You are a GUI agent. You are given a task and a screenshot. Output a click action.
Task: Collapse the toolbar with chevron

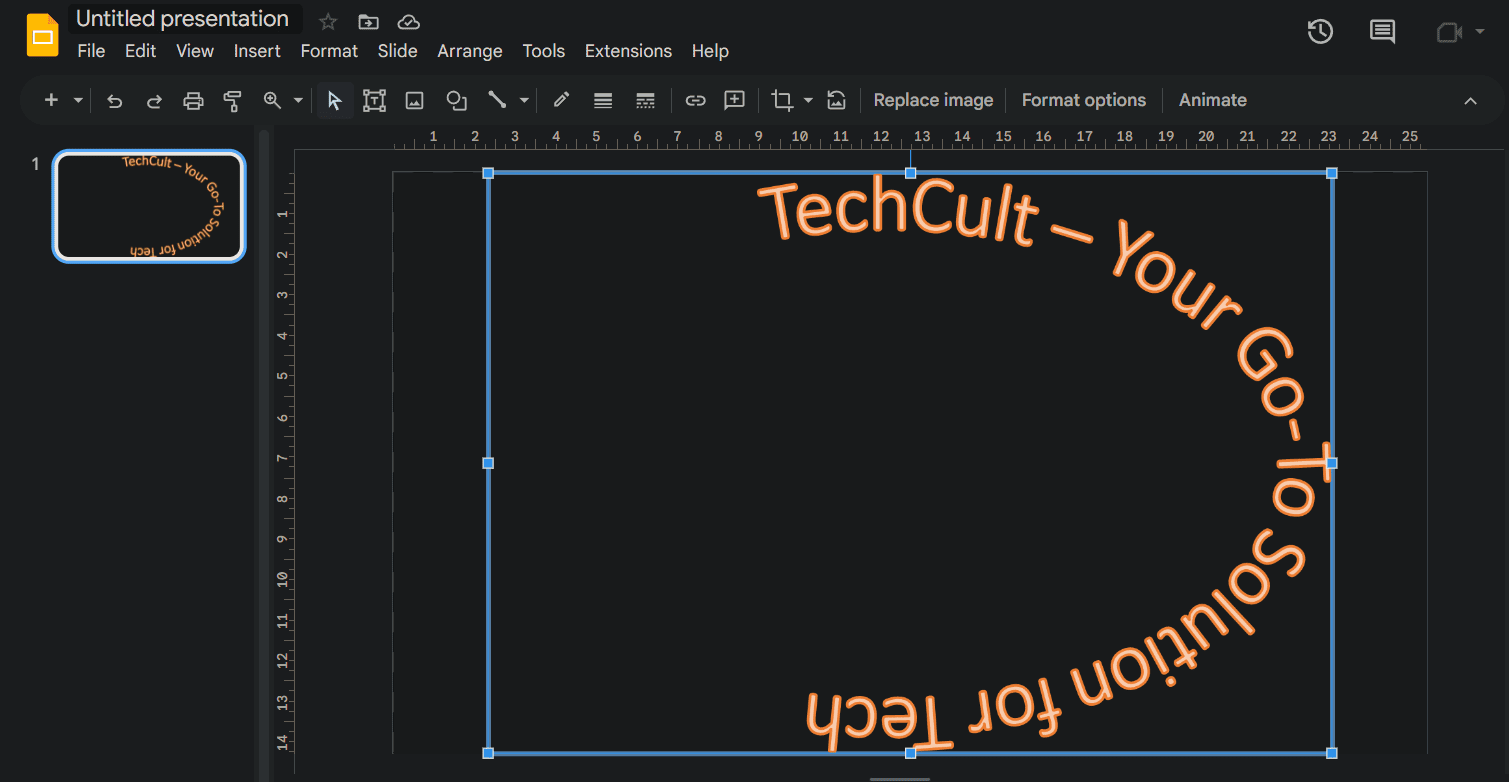tap(1470, 101)
